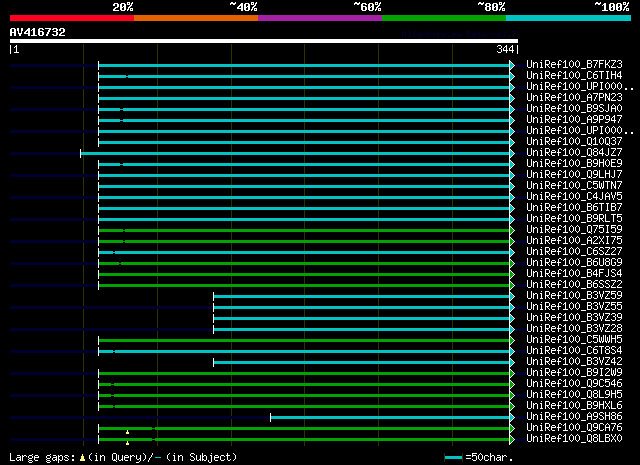Click the UniRef100_C6T8S4 label
The height and width of the screenshot is (465, 640).
coord(574,351)
